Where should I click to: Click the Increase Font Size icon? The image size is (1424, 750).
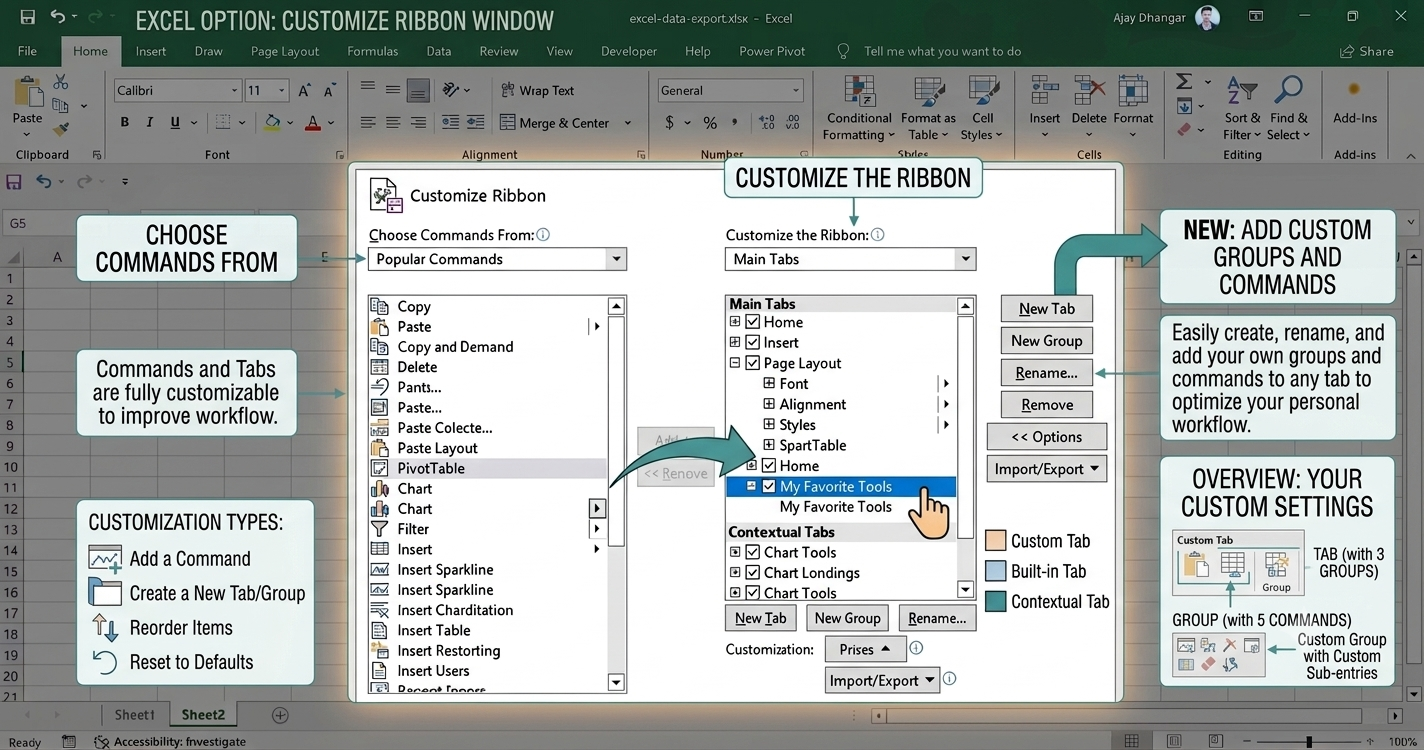pos(304,91)
